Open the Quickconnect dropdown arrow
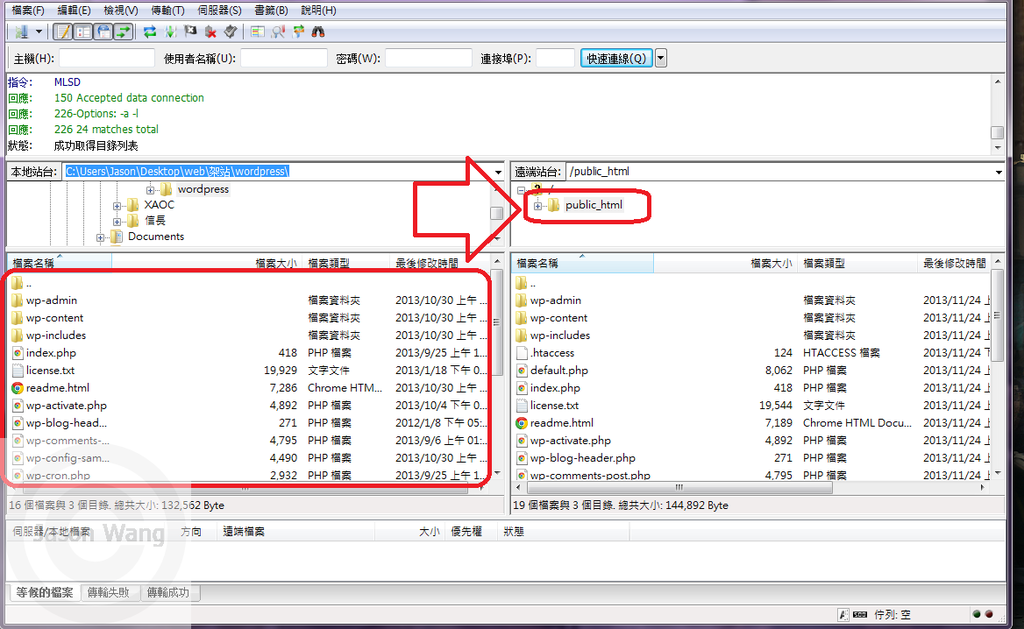The width and height of the screenshot is (1024, 629). tap(661, 57)
